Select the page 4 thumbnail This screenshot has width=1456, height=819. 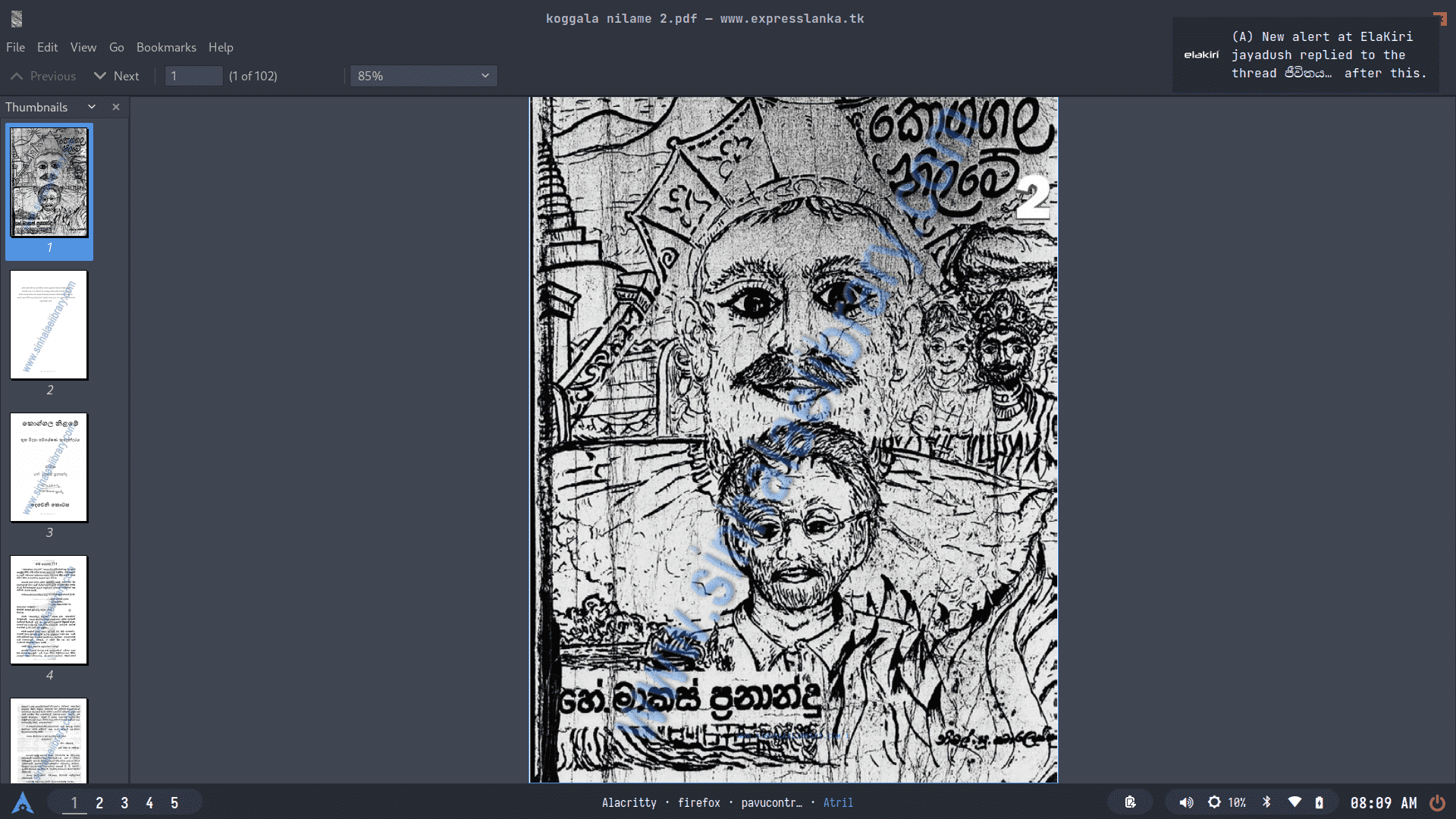click(49, 610)
